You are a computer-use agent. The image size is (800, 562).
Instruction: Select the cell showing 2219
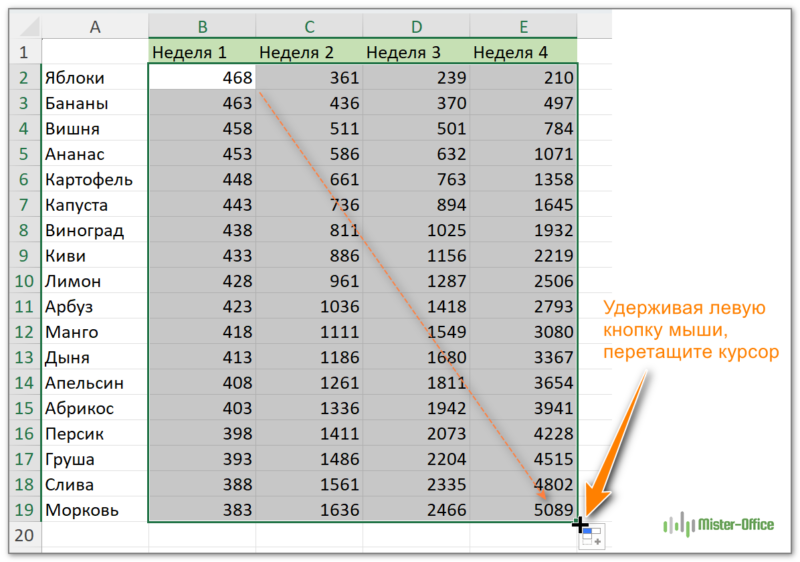tap(523, 255)
